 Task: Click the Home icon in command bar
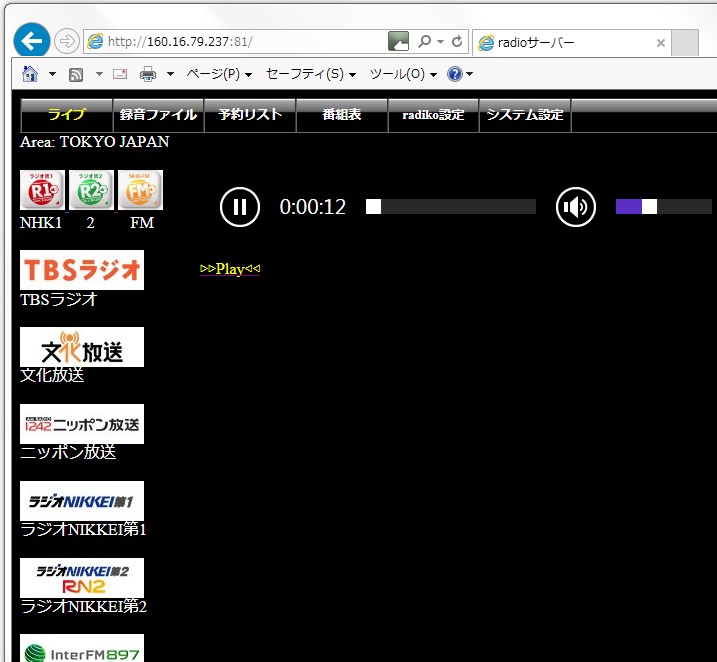tap(30, 74)
